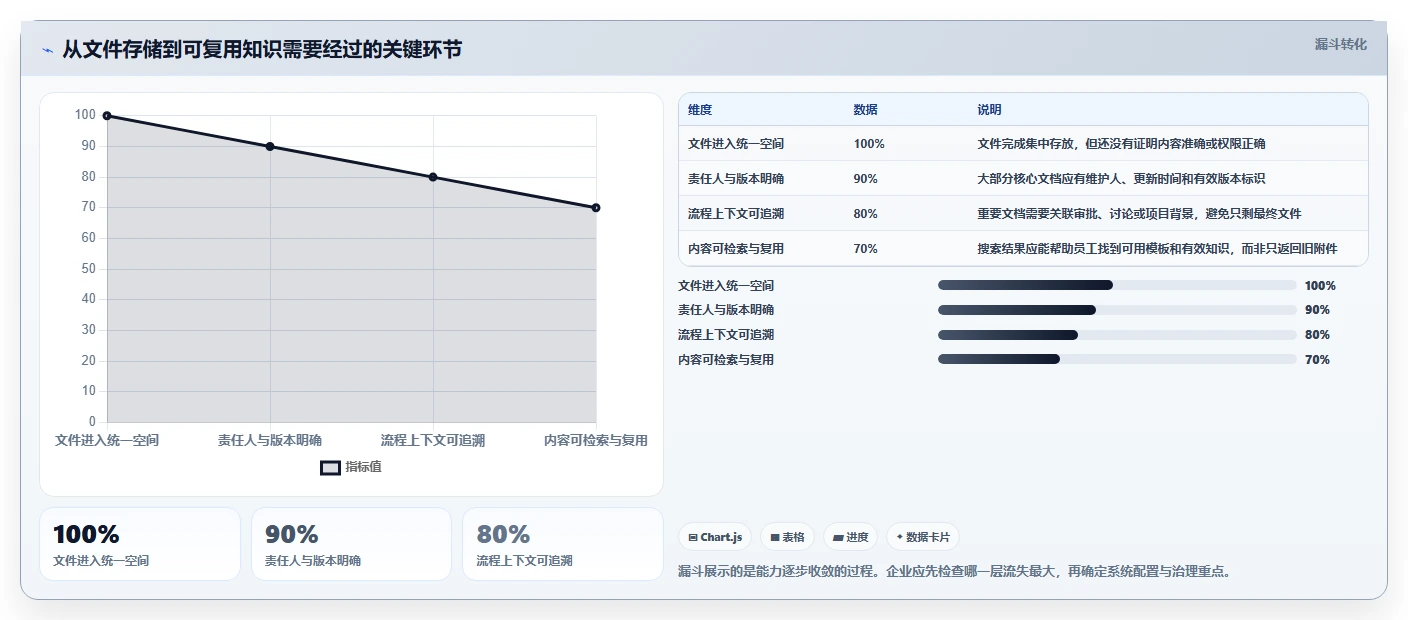The width and height of the screenshot is (1408, 620).
Task: Open the 90% 责任人与版本明确 data card
Action: (x=352, y=544)
